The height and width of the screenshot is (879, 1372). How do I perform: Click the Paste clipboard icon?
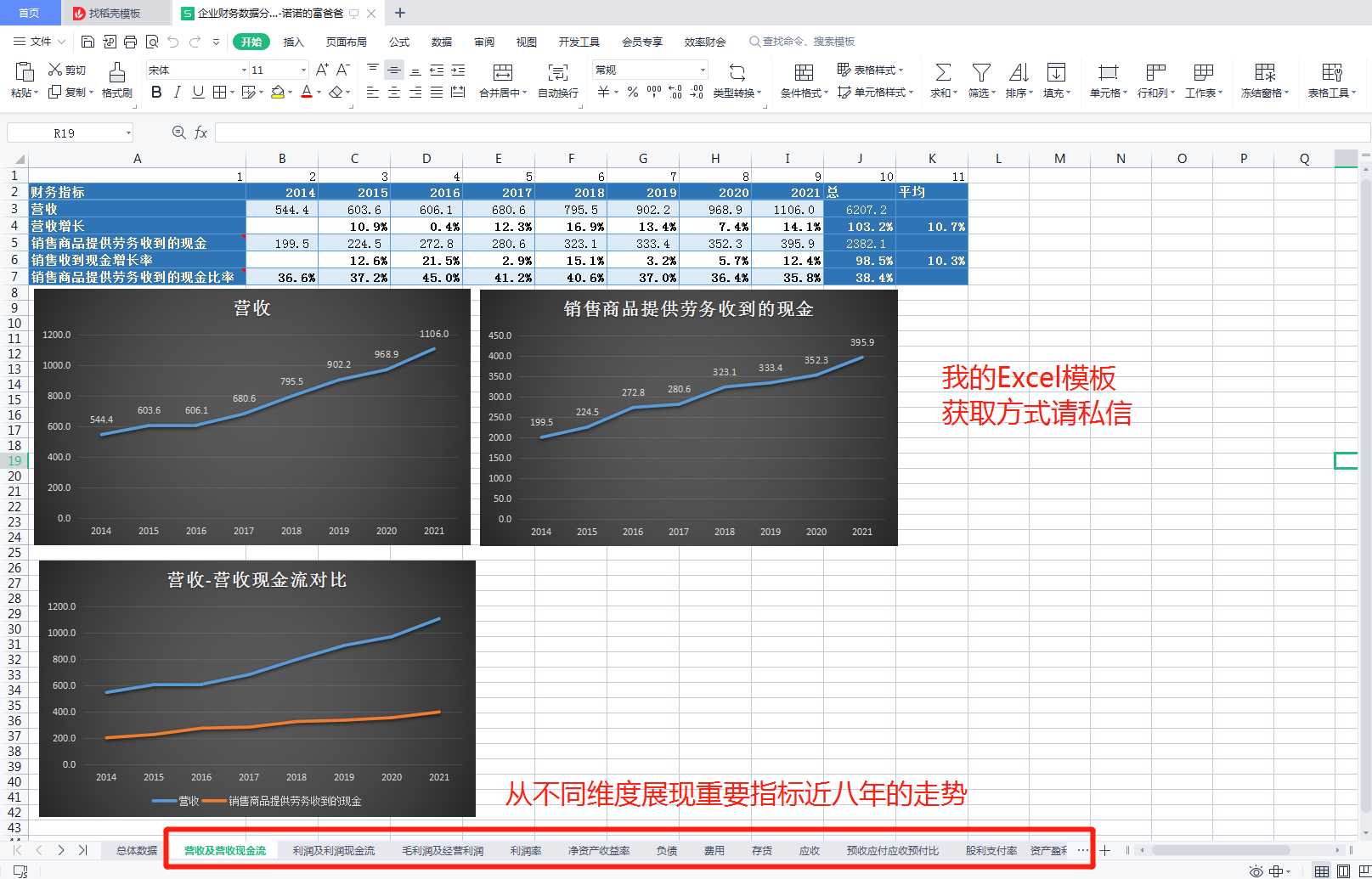point(25,72)
